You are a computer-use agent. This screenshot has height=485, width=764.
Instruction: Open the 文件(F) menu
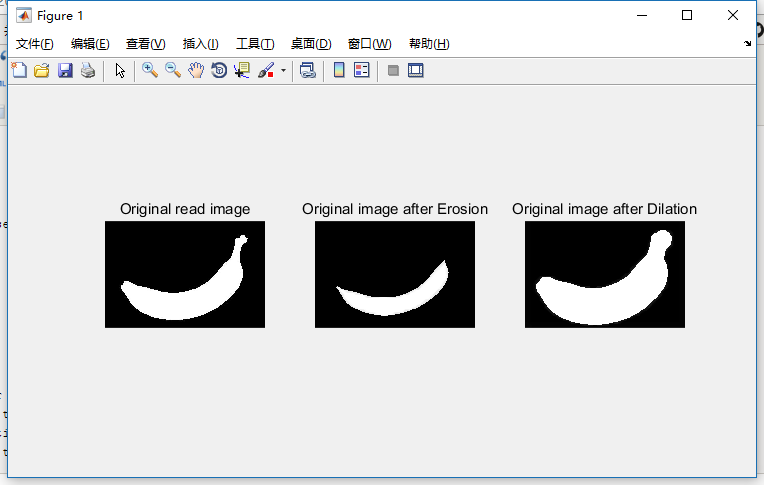tap(35, 44)
